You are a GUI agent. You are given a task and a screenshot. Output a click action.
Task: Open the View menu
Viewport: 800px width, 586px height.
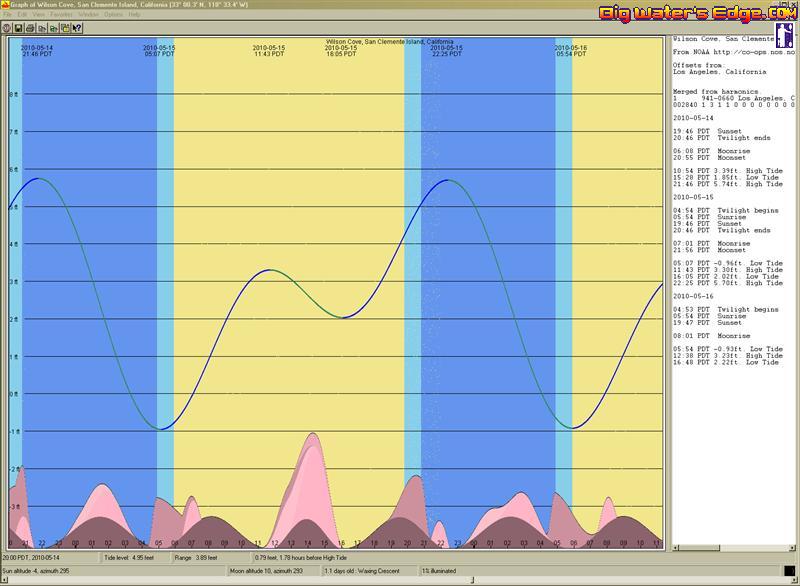coord(38,16)
